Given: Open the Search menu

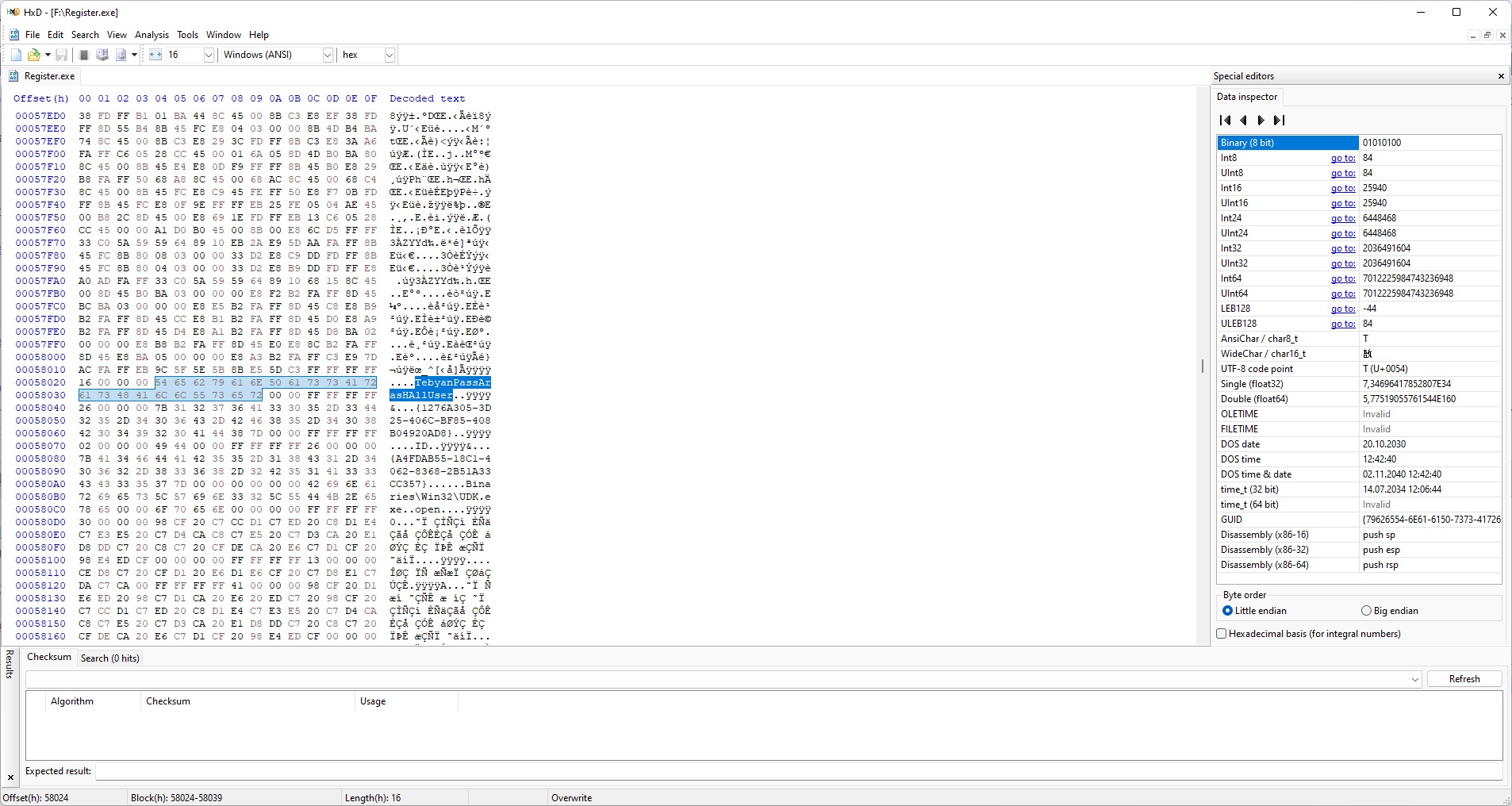Looking at the screenshot, I should click(85, 35).
